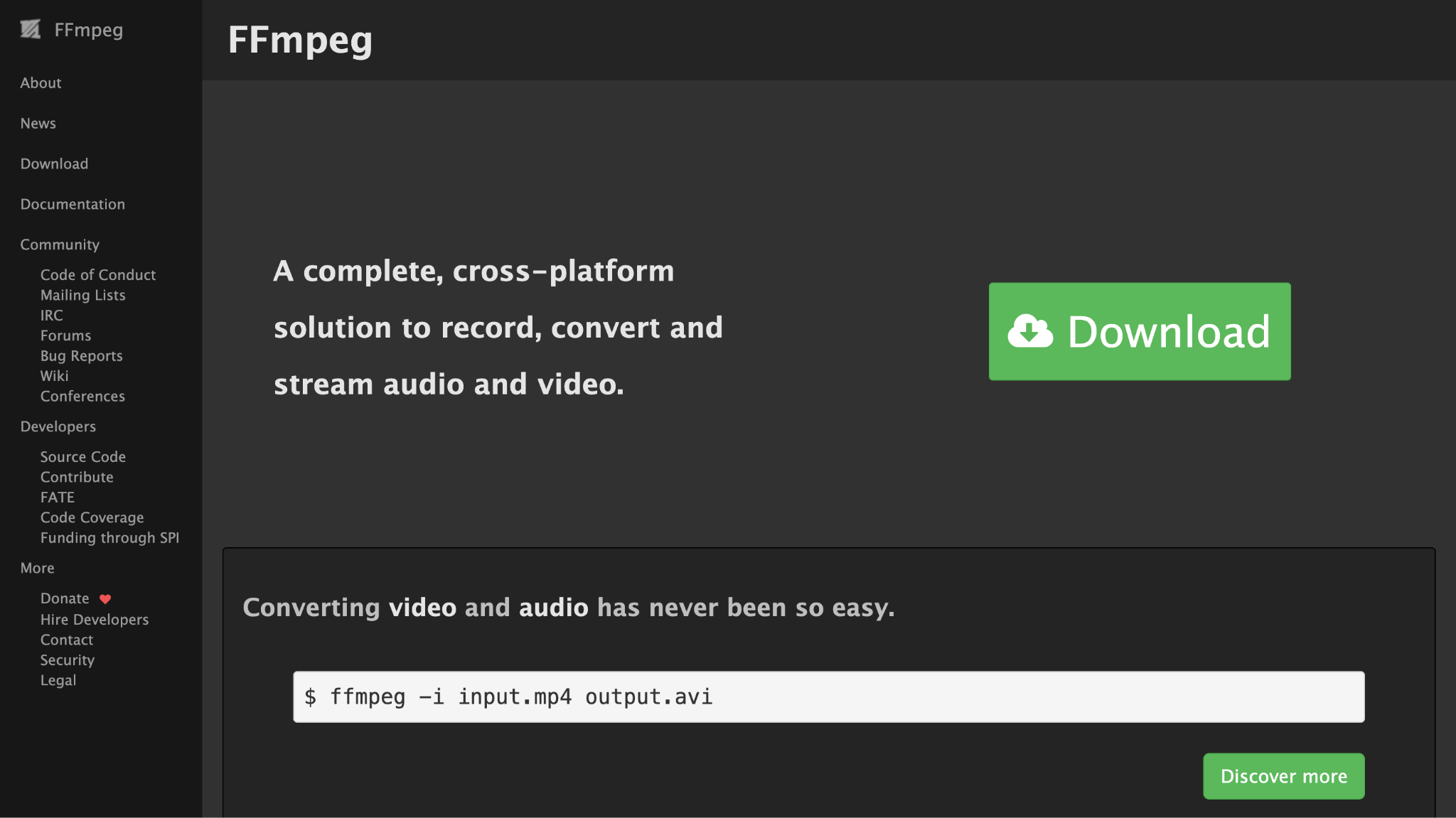Open the IRC community link

51,315
